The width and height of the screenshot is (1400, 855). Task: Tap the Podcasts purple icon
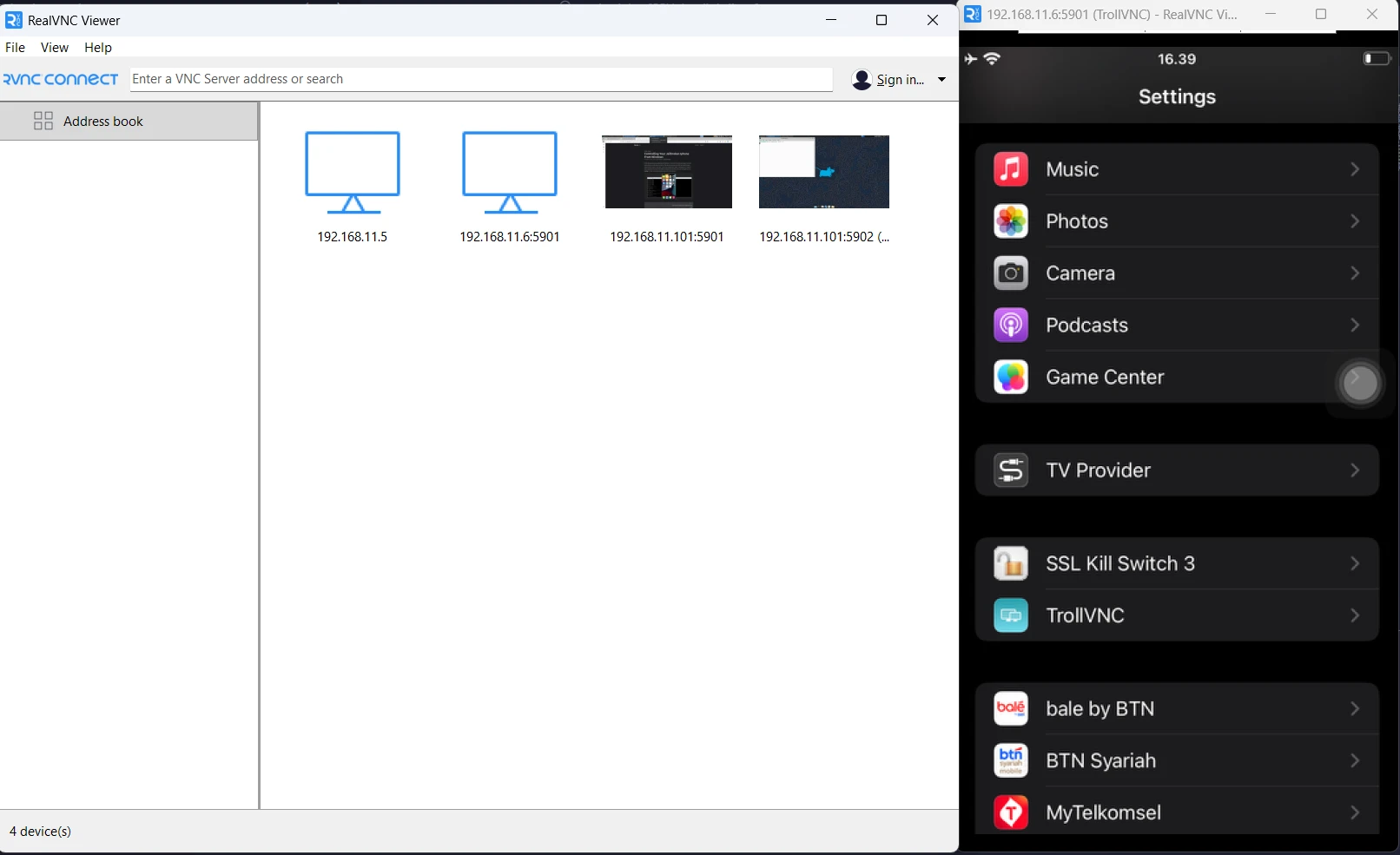pyautogui.click(x=1010, y=326)
